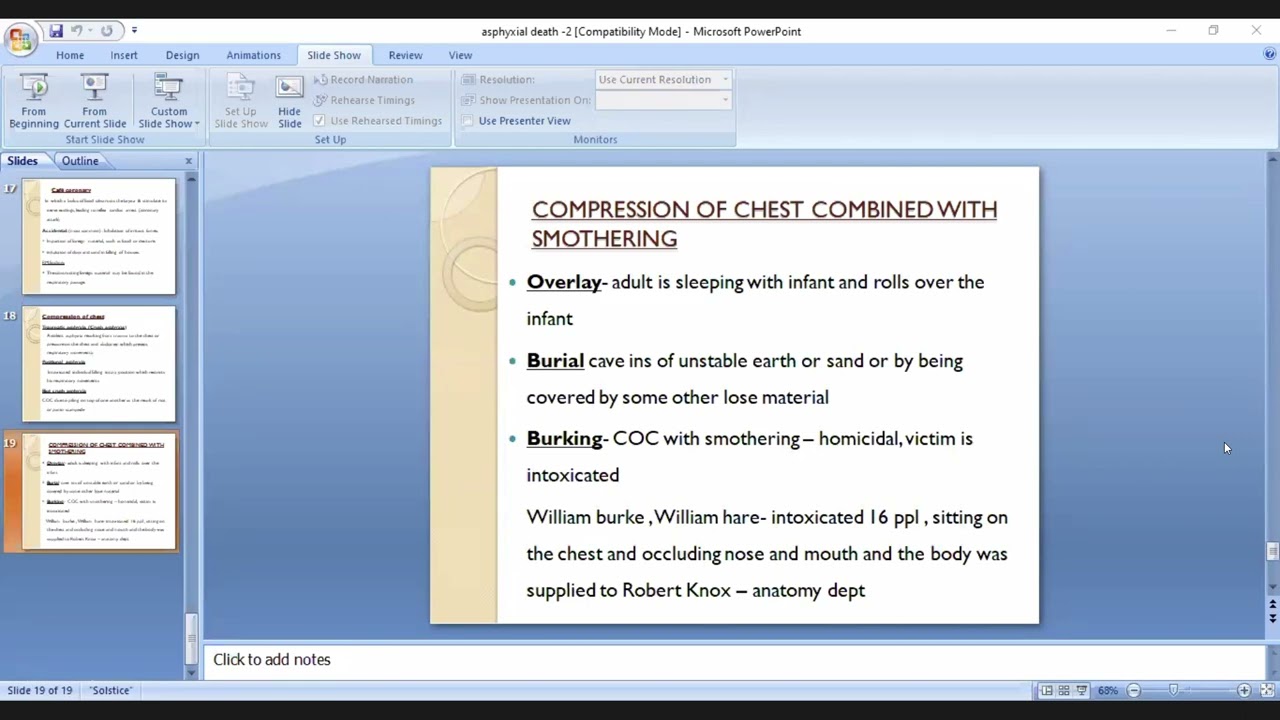The height and width of the screenshot is (720, 1280).
Task: Click the Set Up group label
Action: click(x=330, y=139)
